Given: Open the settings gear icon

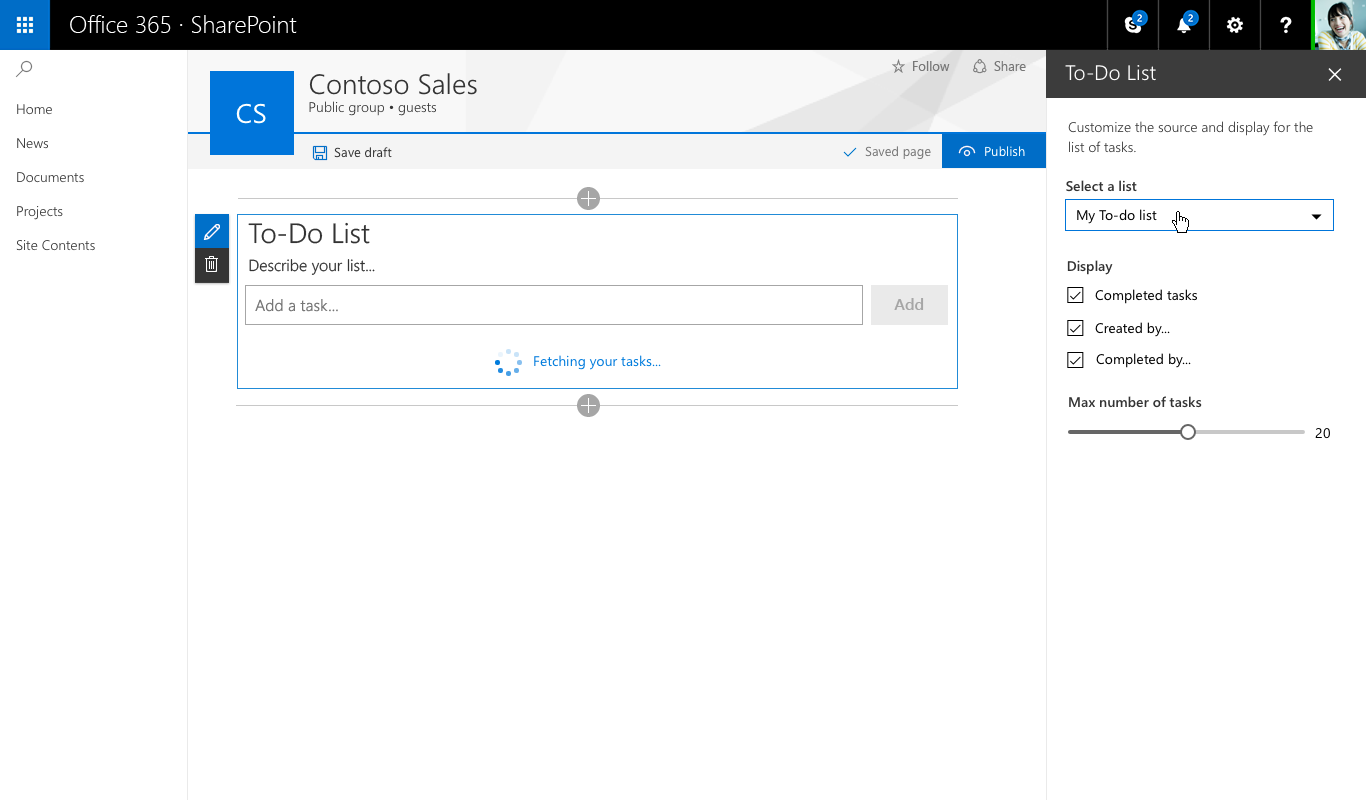Looking at the screenshot, I should [x=1235, y=25].
